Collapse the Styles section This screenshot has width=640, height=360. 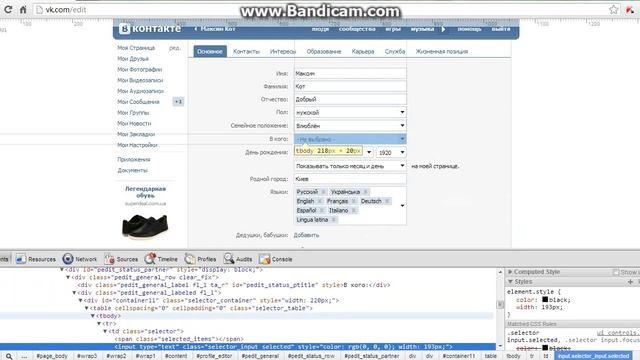coord(510,282)
